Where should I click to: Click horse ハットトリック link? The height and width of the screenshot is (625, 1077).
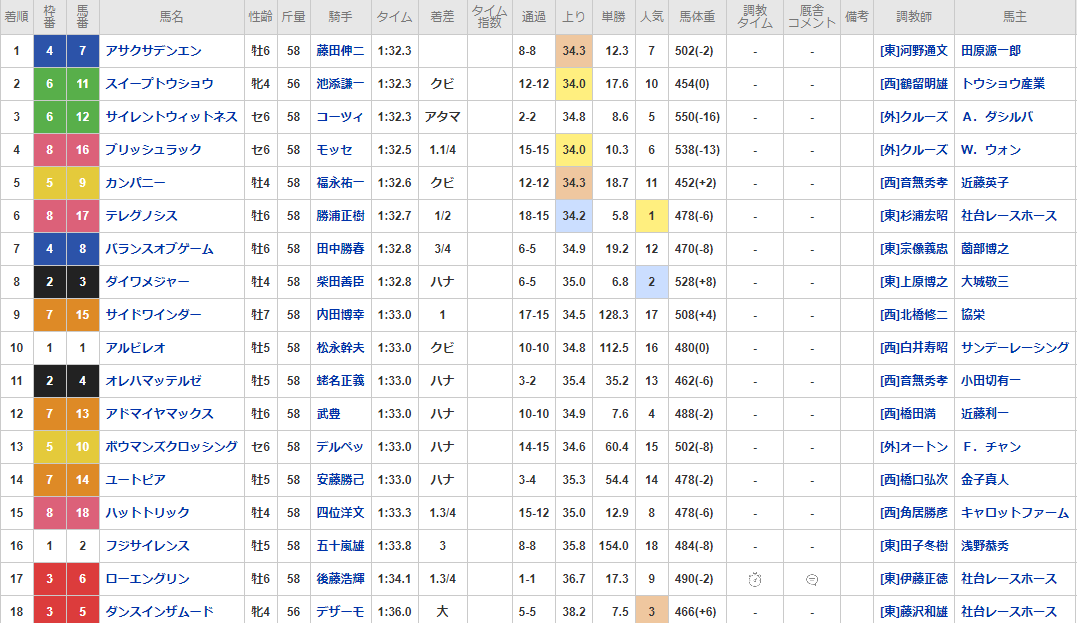[x=147, y=513]
